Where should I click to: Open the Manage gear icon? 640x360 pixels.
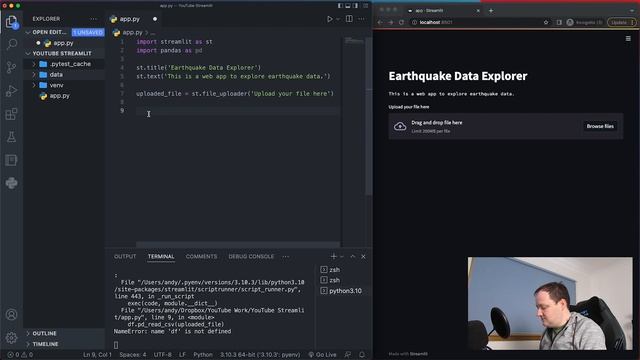[x=11, y=338]
